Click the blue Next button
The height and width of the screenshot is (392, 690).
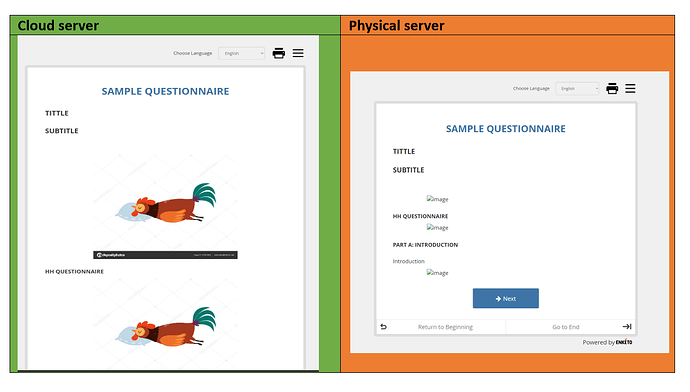point(506,298)
